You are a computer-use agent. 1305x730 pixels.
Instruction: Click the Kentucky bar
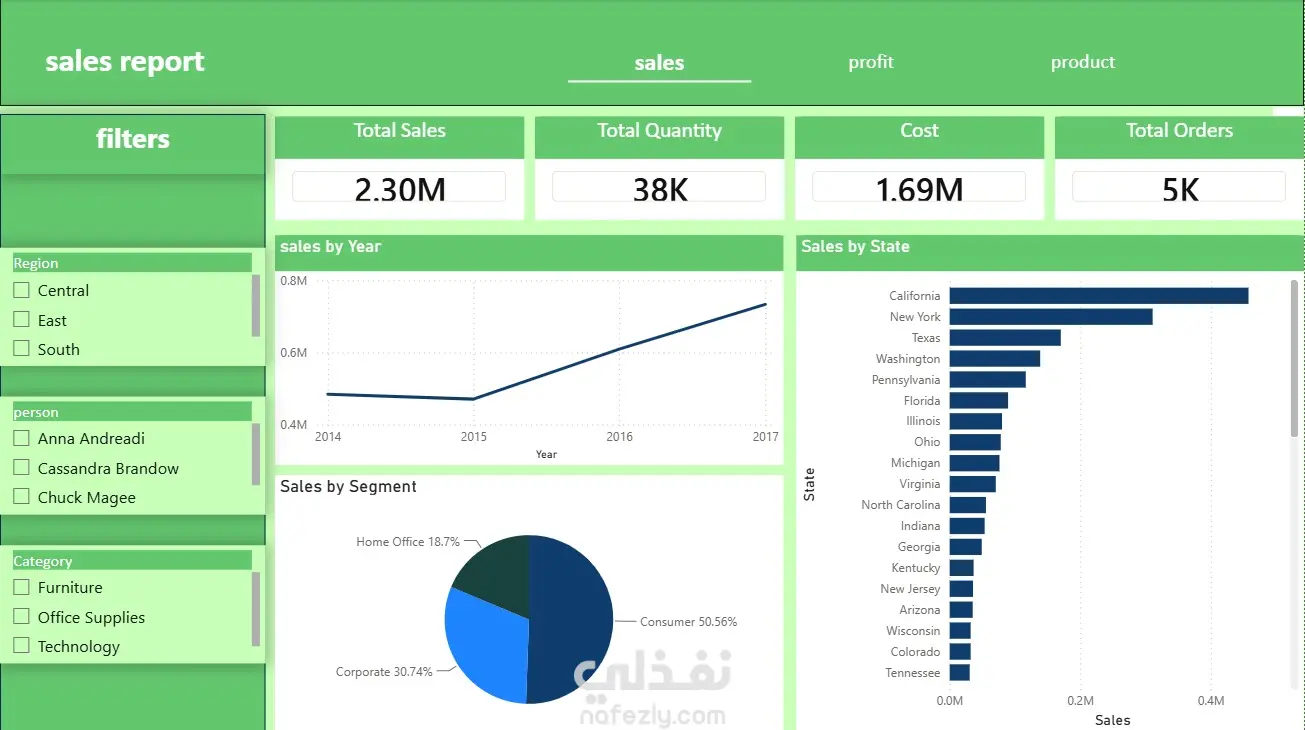962,568
